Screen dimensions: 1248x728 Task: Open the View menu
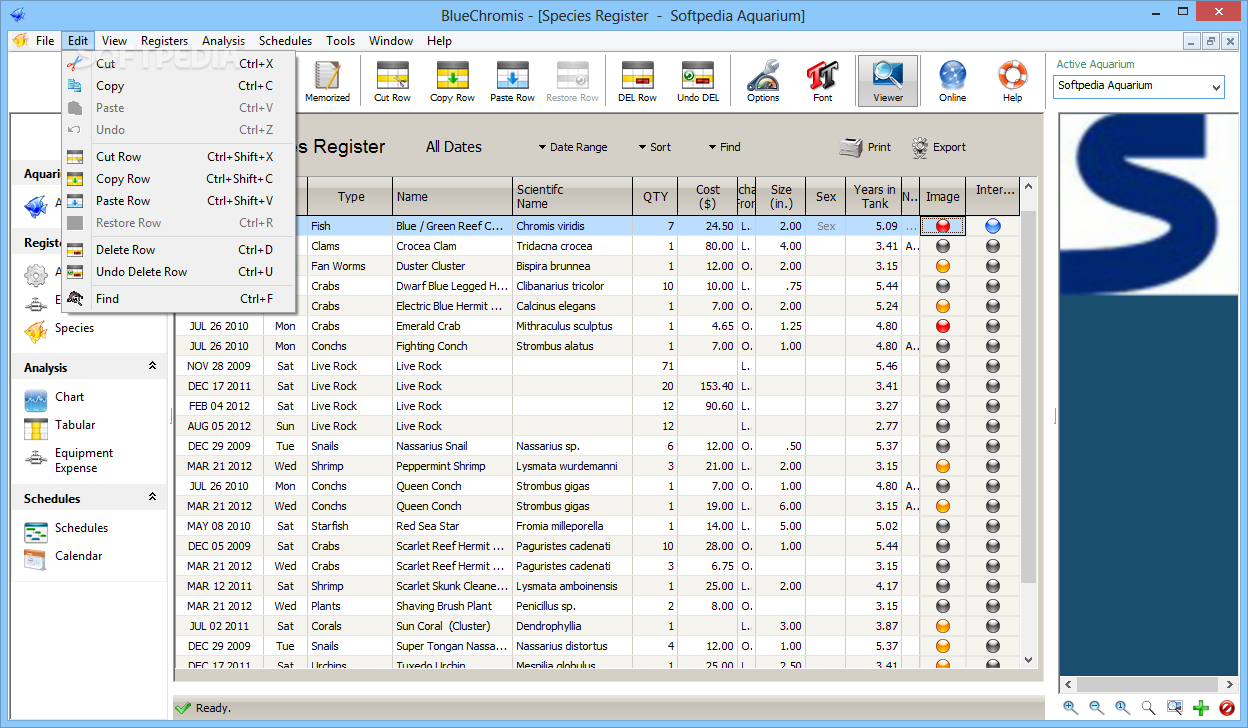pyautogui.click(x=114, y=41)
